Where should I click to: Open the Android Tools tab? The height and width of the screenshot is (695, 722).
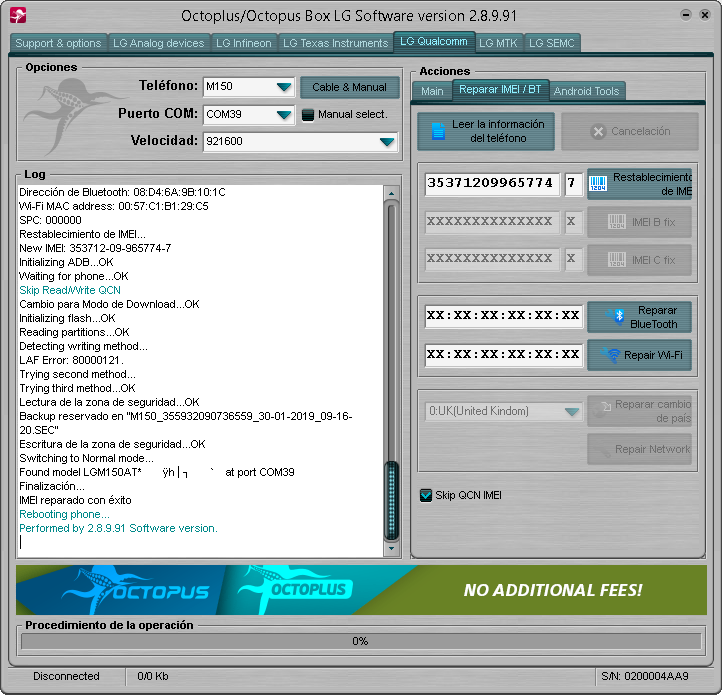(586, 91)
